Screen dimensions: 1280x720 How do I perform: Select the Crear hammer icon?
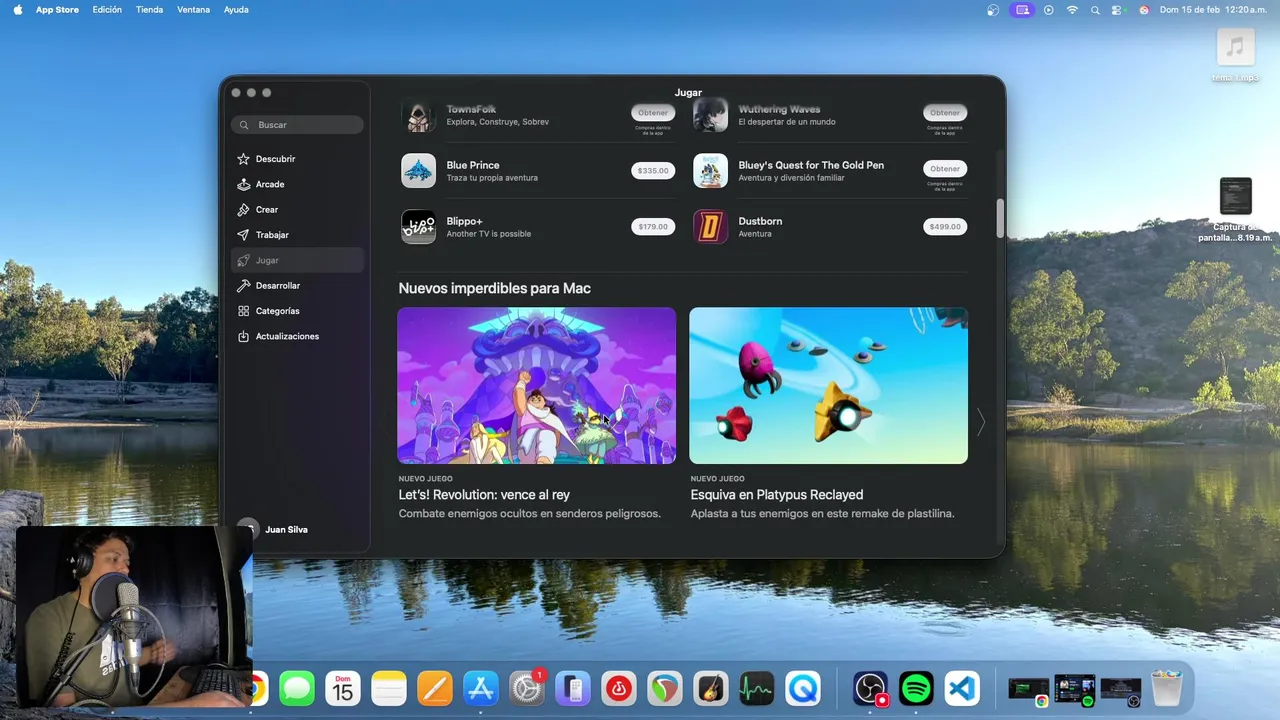(243, 210)
